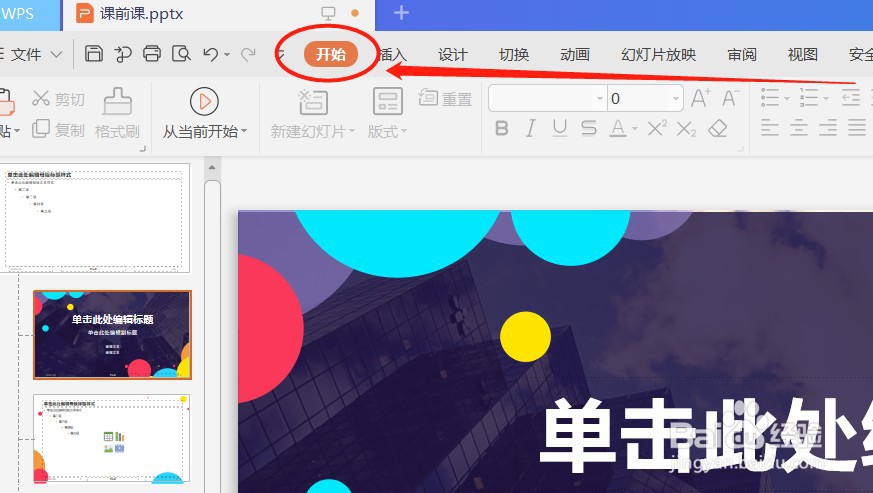873x493 pixels.
Task: Select the blank master slide thumbnail
Action: pos(95,218)
